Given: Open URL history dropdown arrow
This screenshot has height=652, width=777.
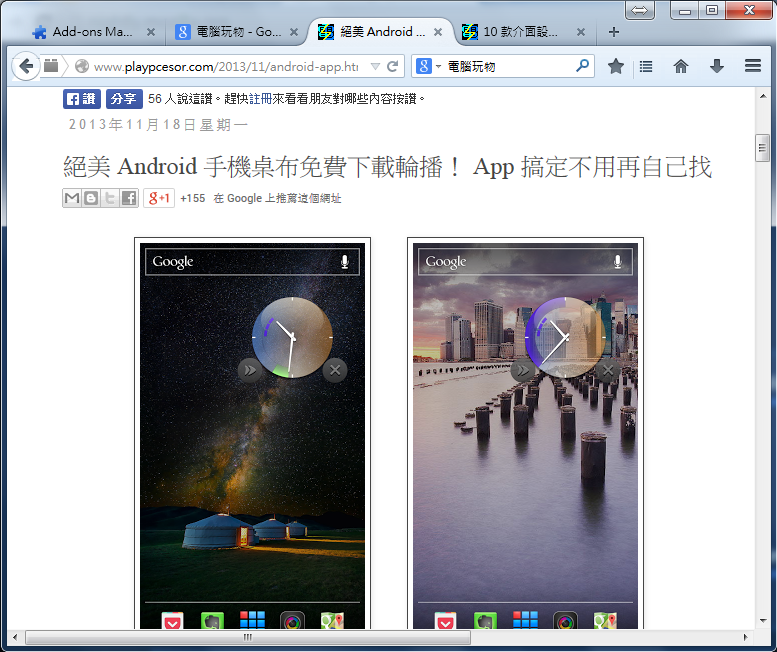Looking at the screenshot, I should (x=375, y=66).
